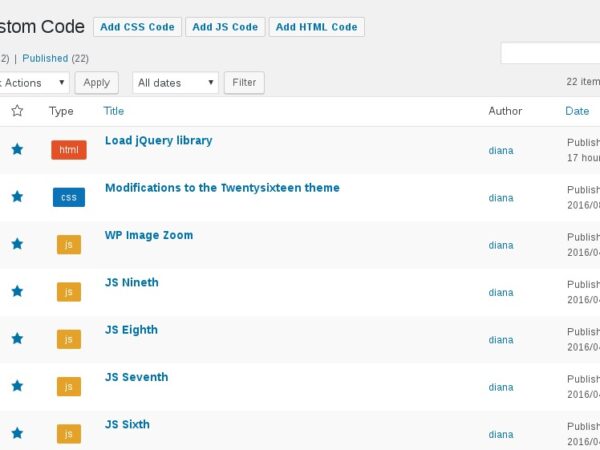This screenshot has height=450, width=600.
Task: Toggle the star next to WP Image Zoom
Action: [x=16, y=244]
